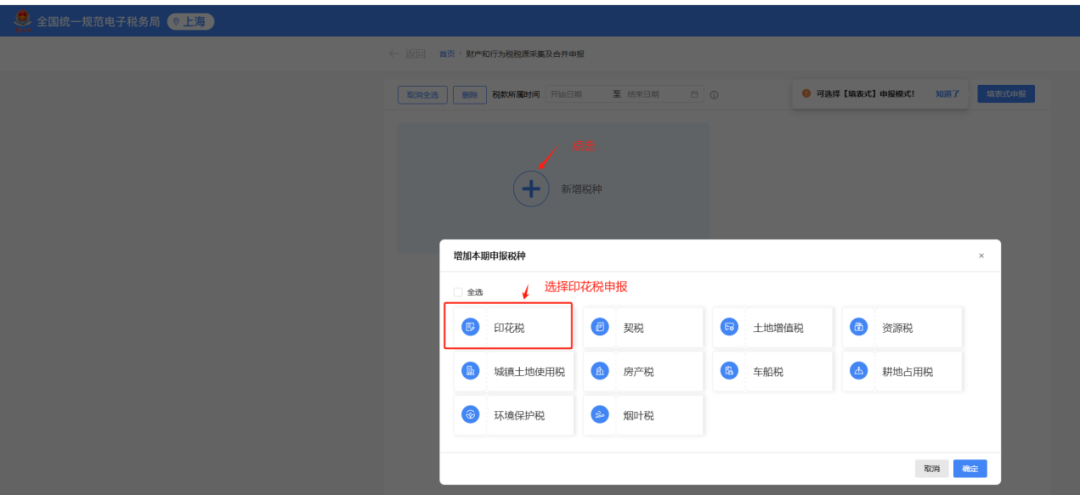Viewport: 1080px width, 495px height.
Task: Click the plus icon for 新增税种
Action: click(531, 188)
